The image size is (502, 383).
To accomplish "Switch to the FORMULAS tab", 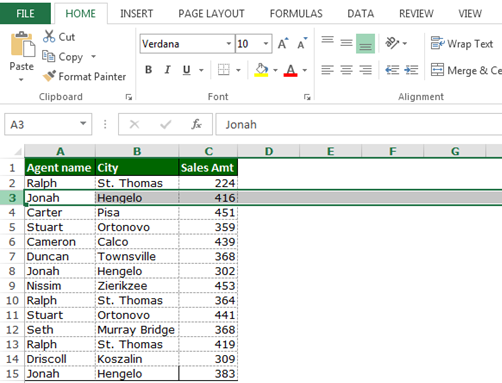I will click(296, 13).
